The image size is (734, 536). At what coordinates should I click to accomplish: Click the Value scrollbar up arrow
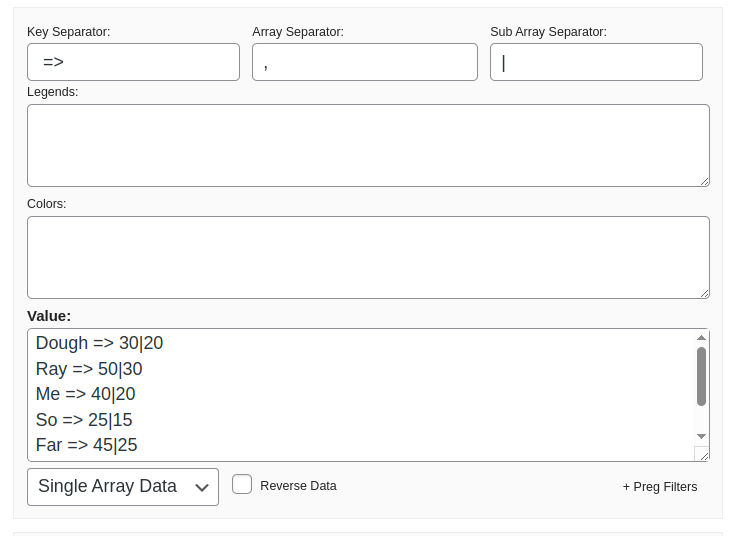701,338
